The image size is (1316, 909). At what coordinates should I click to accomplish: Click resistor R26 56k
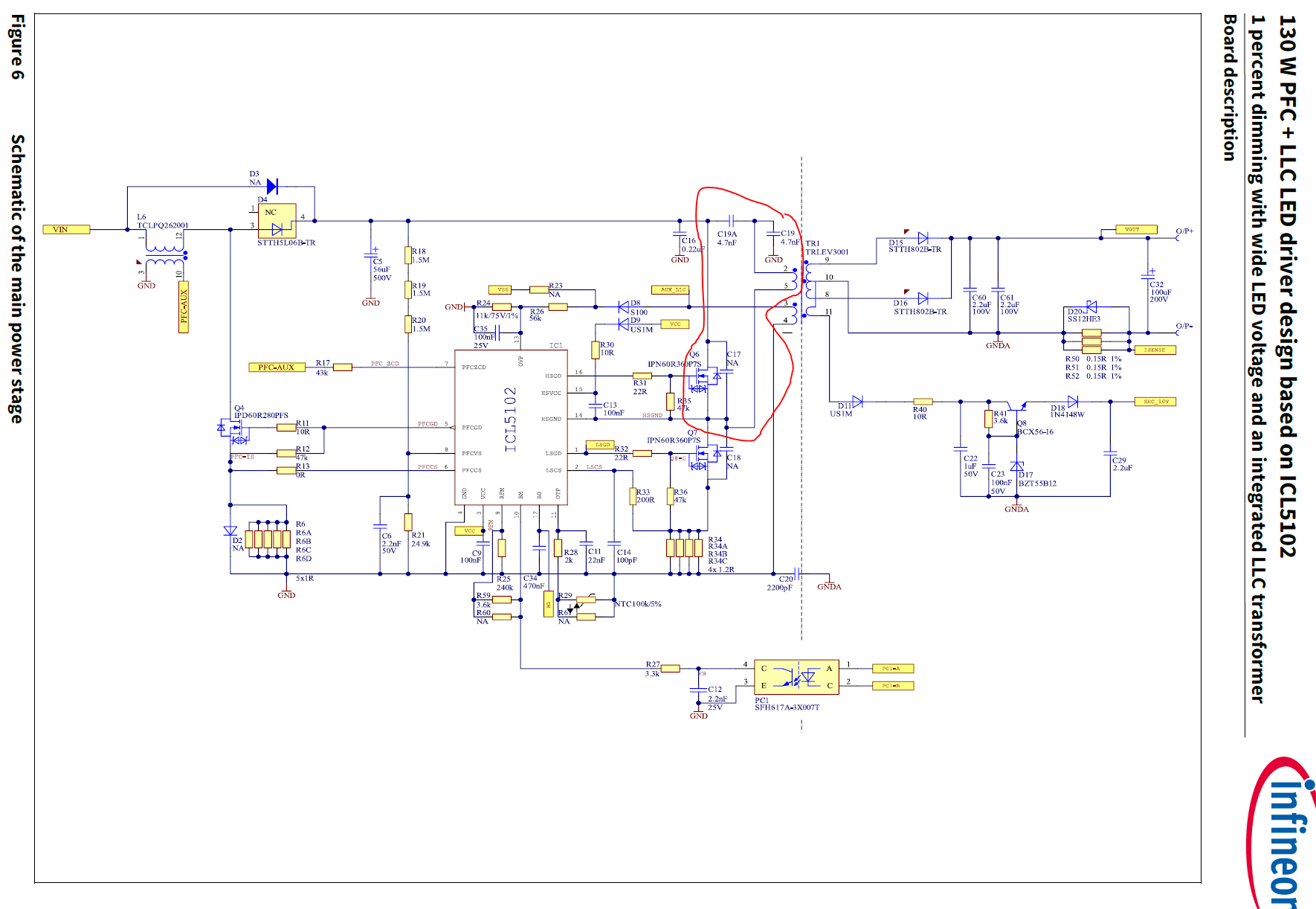click(558, 306)
